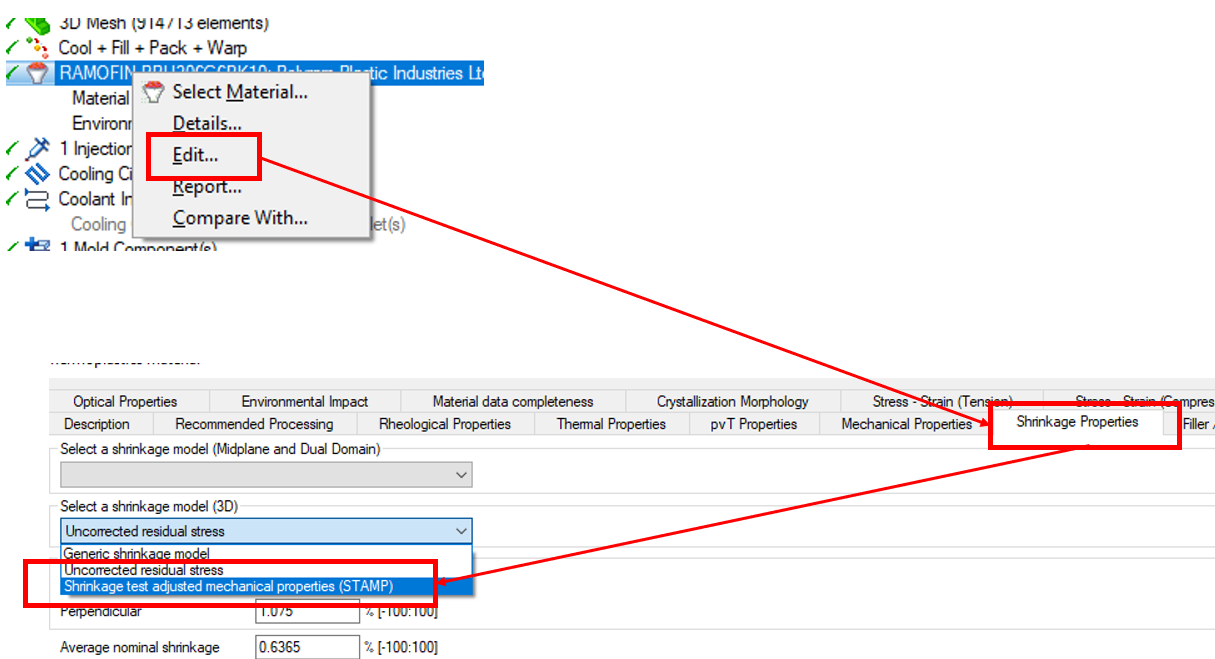The image size is (1215, 659).
Task: Select Shrinkage test adjusted mechanical properties (STAMP)
Action: [228, 586]
